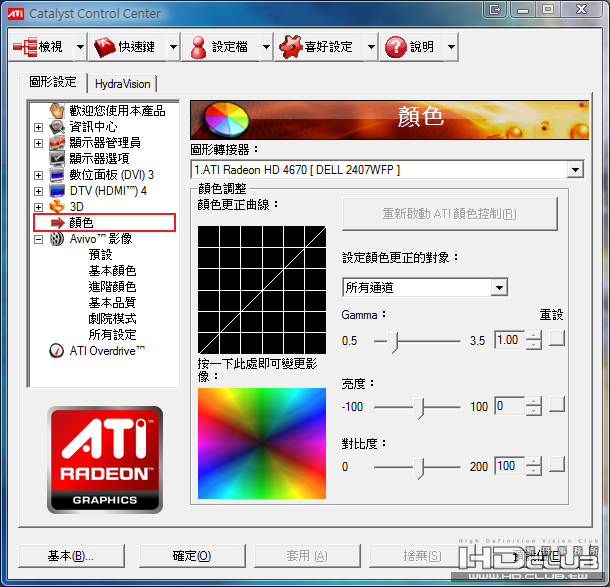Click the Avivo 影像 film reel icon
This screenshot has height=587, width=610.
(57, 238)
